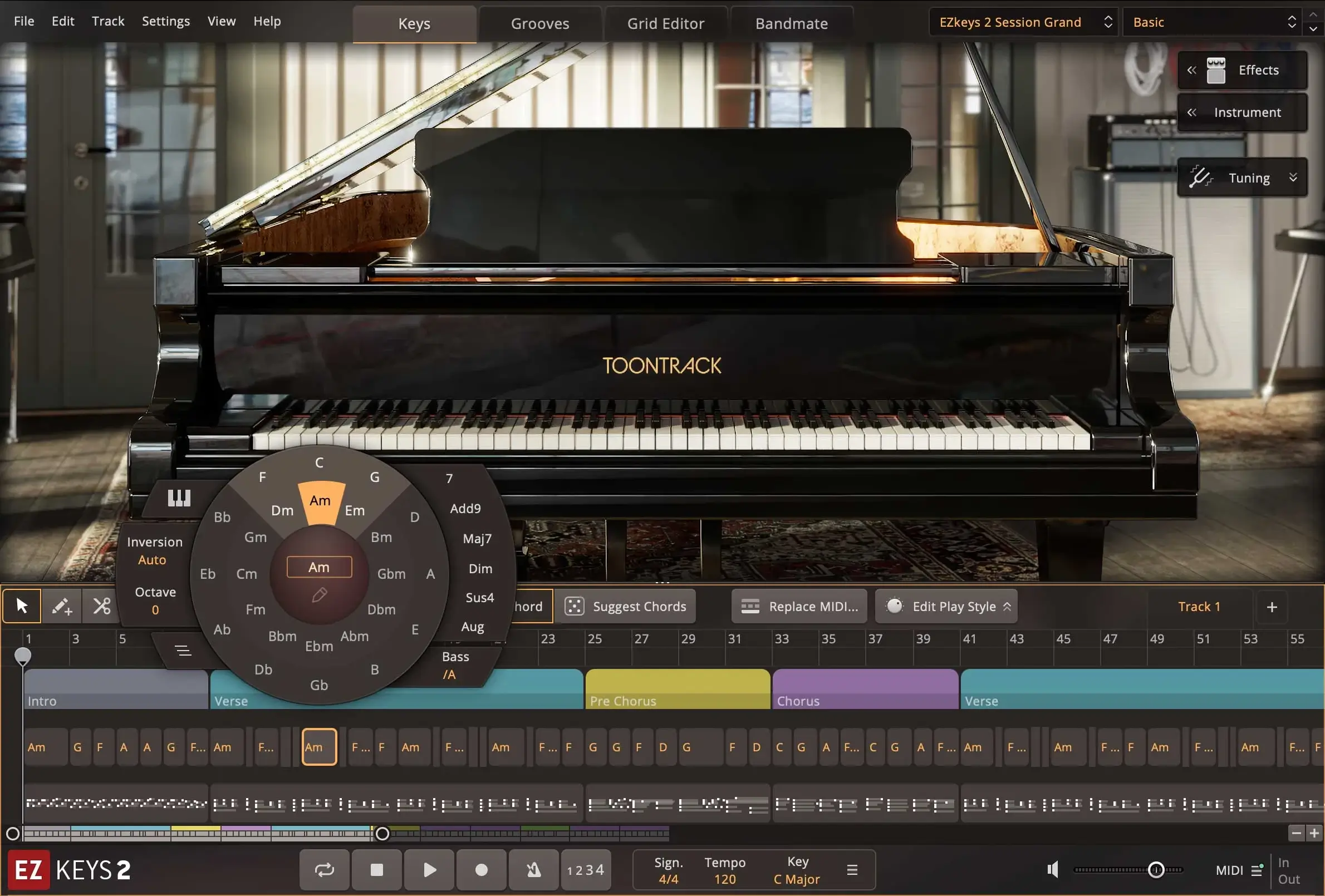Toggle the metronome on
The width and height of the screenshot is (1325, 896).
coord(533,869)
